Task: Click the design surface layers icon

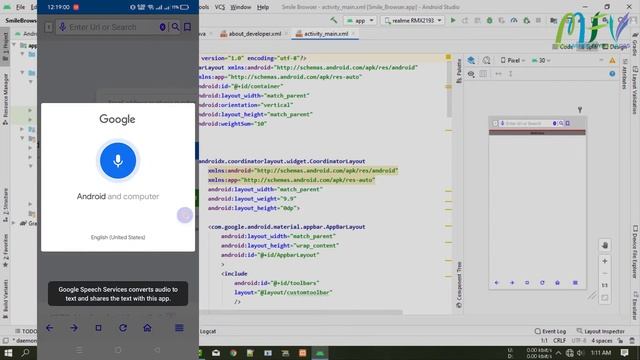Action: tap(471, 60)
